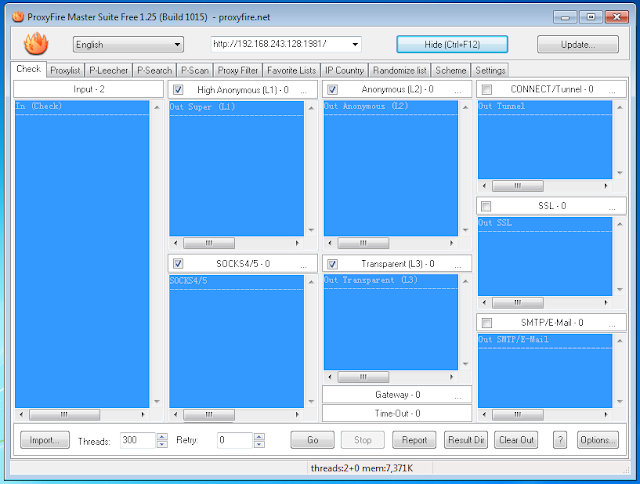Decrease the Retry value with down arrow
The height and width of the screenshot is (484, 640).
pos(259,444)
